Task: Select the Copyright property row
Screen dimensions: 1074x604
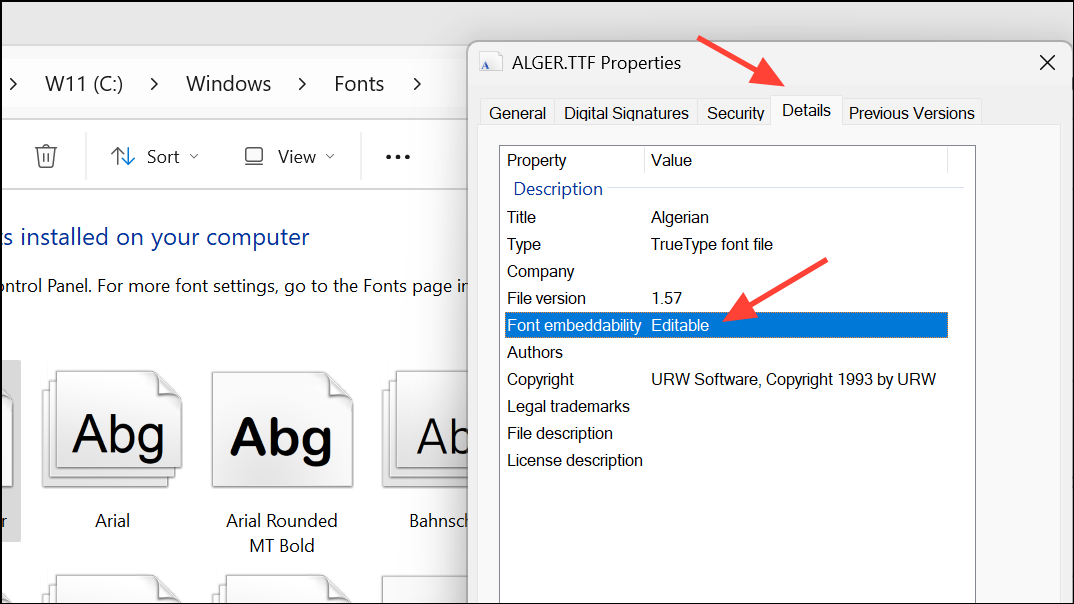Action: pyautogui.click(x=700, y=379)
